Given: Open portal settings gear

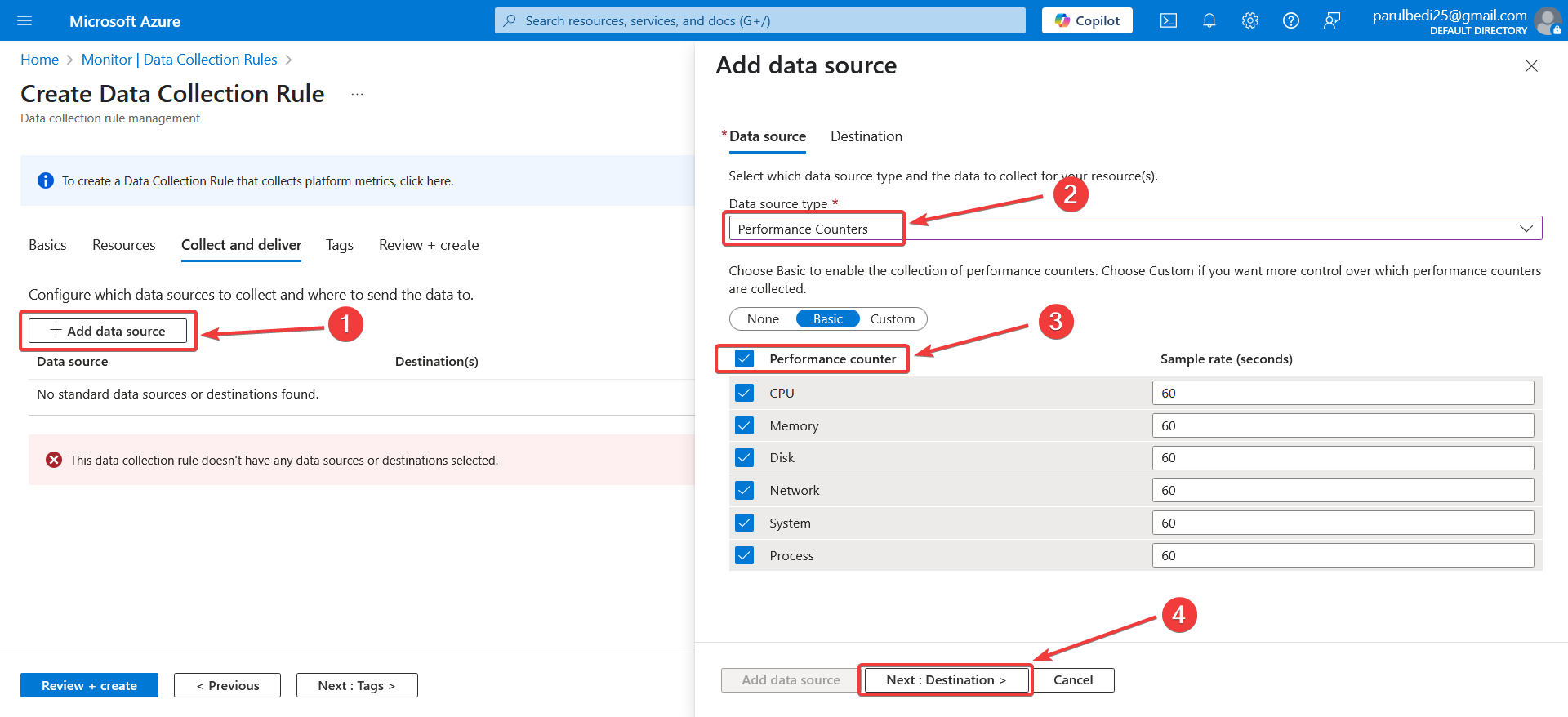Looking at the screenshot, I should tap(1250, 20).
